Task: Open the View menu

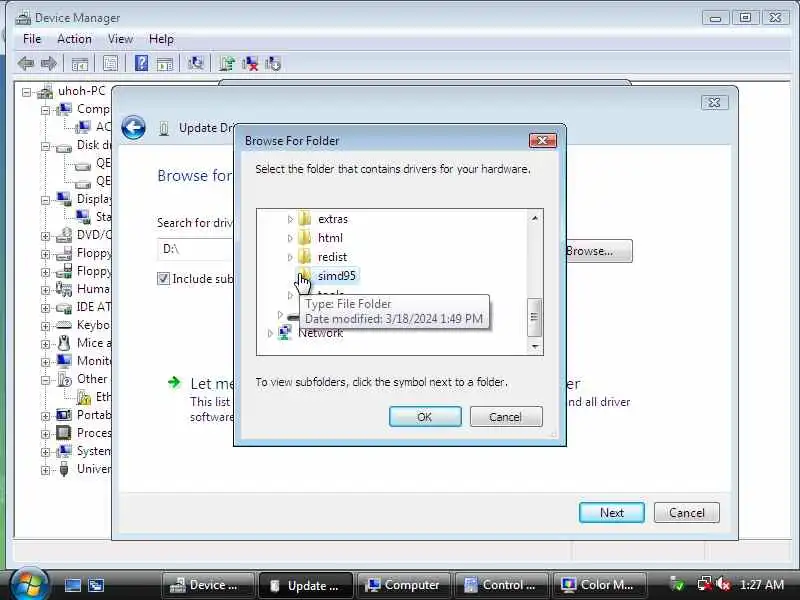Action: 120,39
